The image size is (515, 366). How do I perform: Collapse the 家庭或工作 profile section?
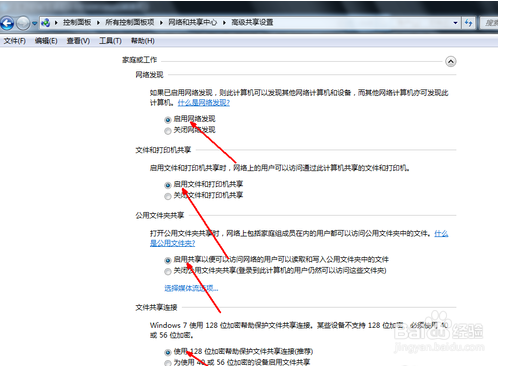(x=451, y=61)
